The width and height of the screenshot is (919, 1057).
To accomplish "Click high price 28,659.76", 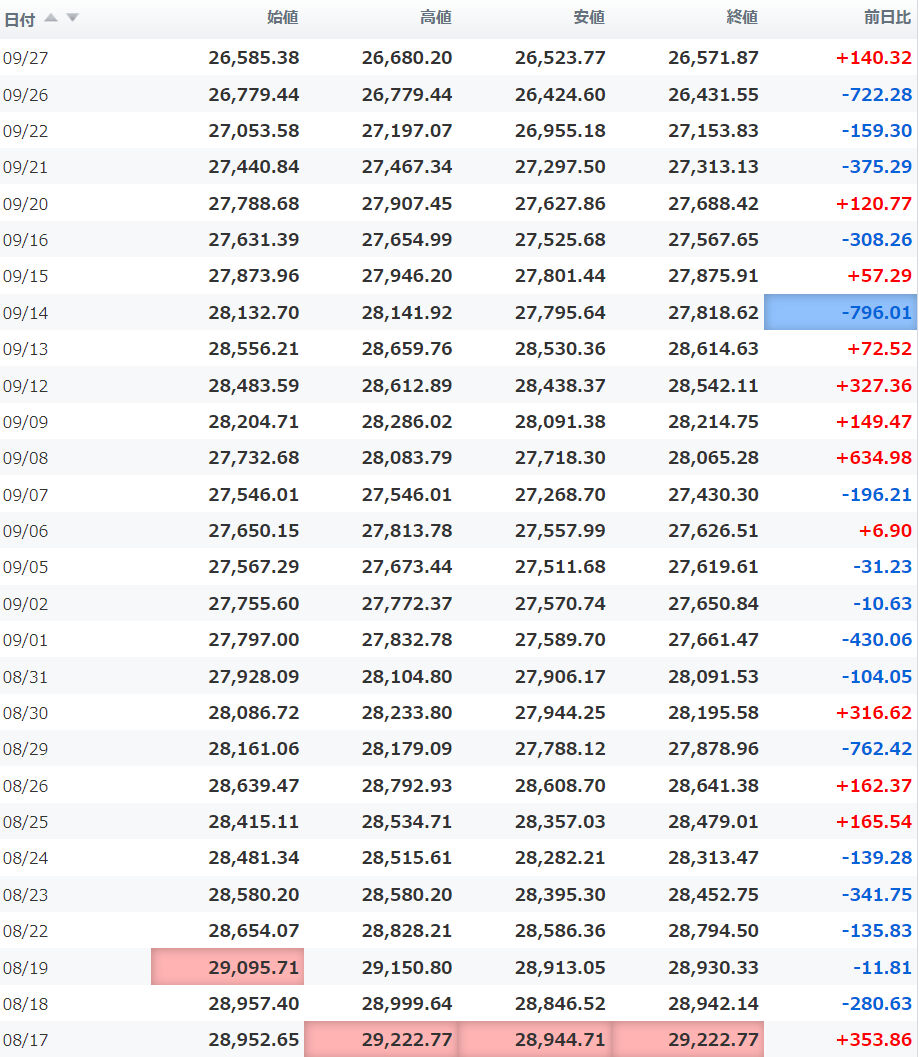I will click(x=407, y=349).
